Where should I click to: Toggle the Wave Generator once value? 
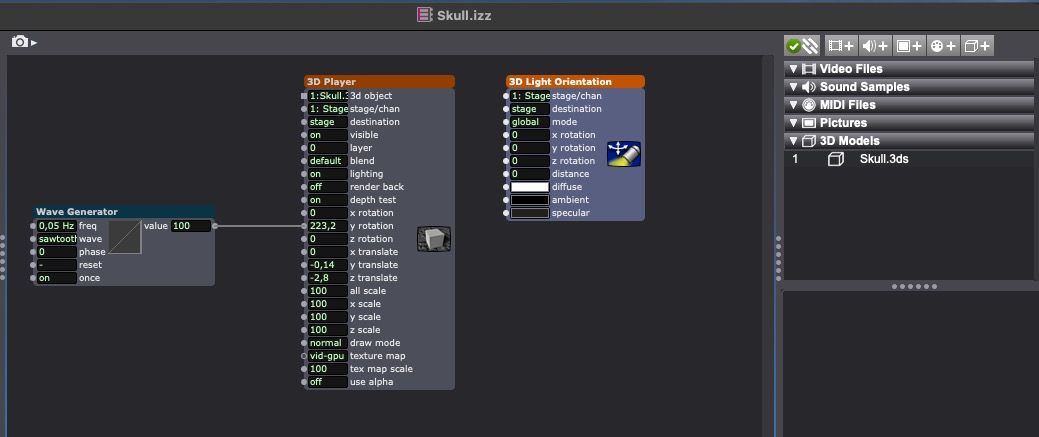(56, 278)
